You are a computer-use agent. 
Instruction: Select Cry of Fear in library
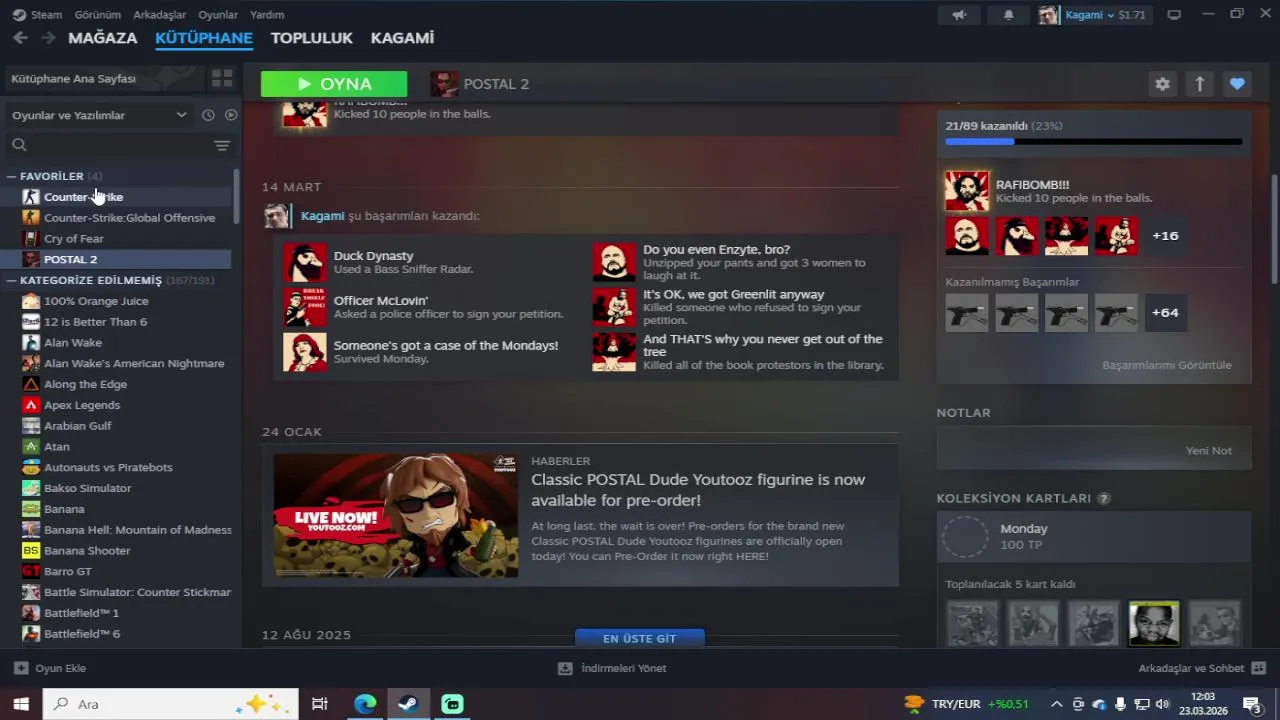point(74,239)
